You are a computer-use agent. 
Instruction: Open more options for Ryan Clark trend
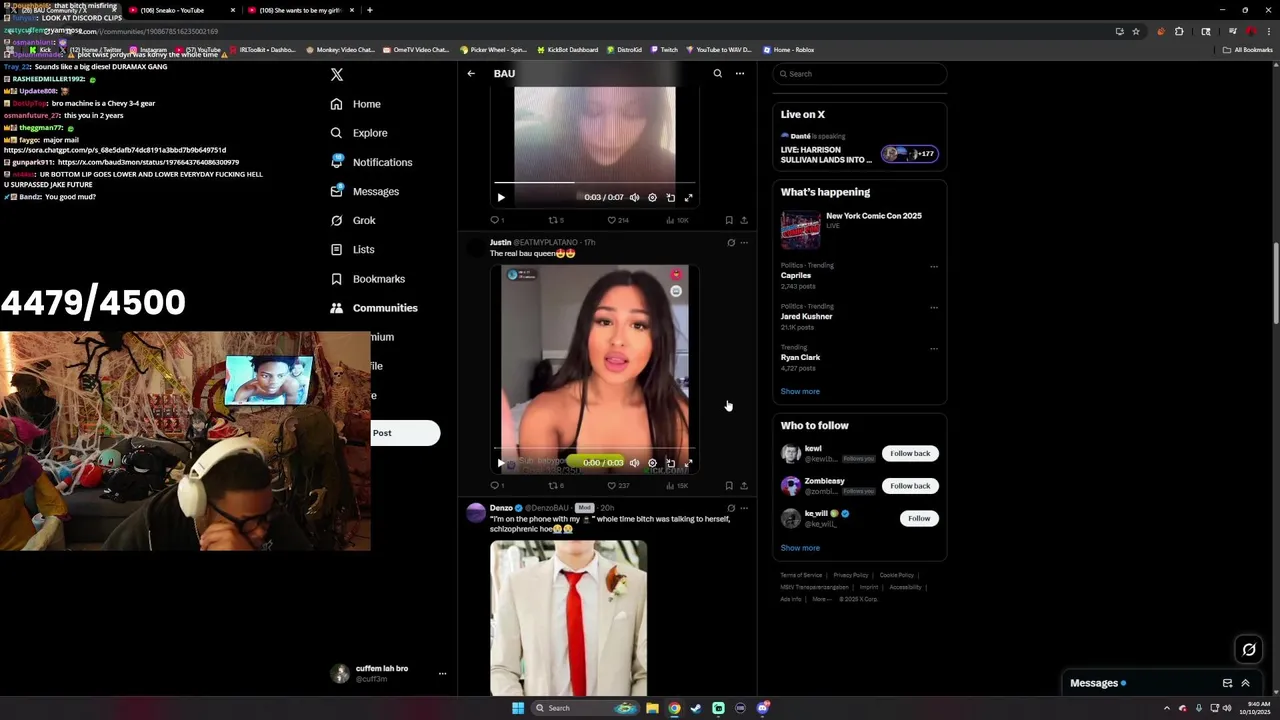pyautogui.click(x=934, y=349)
